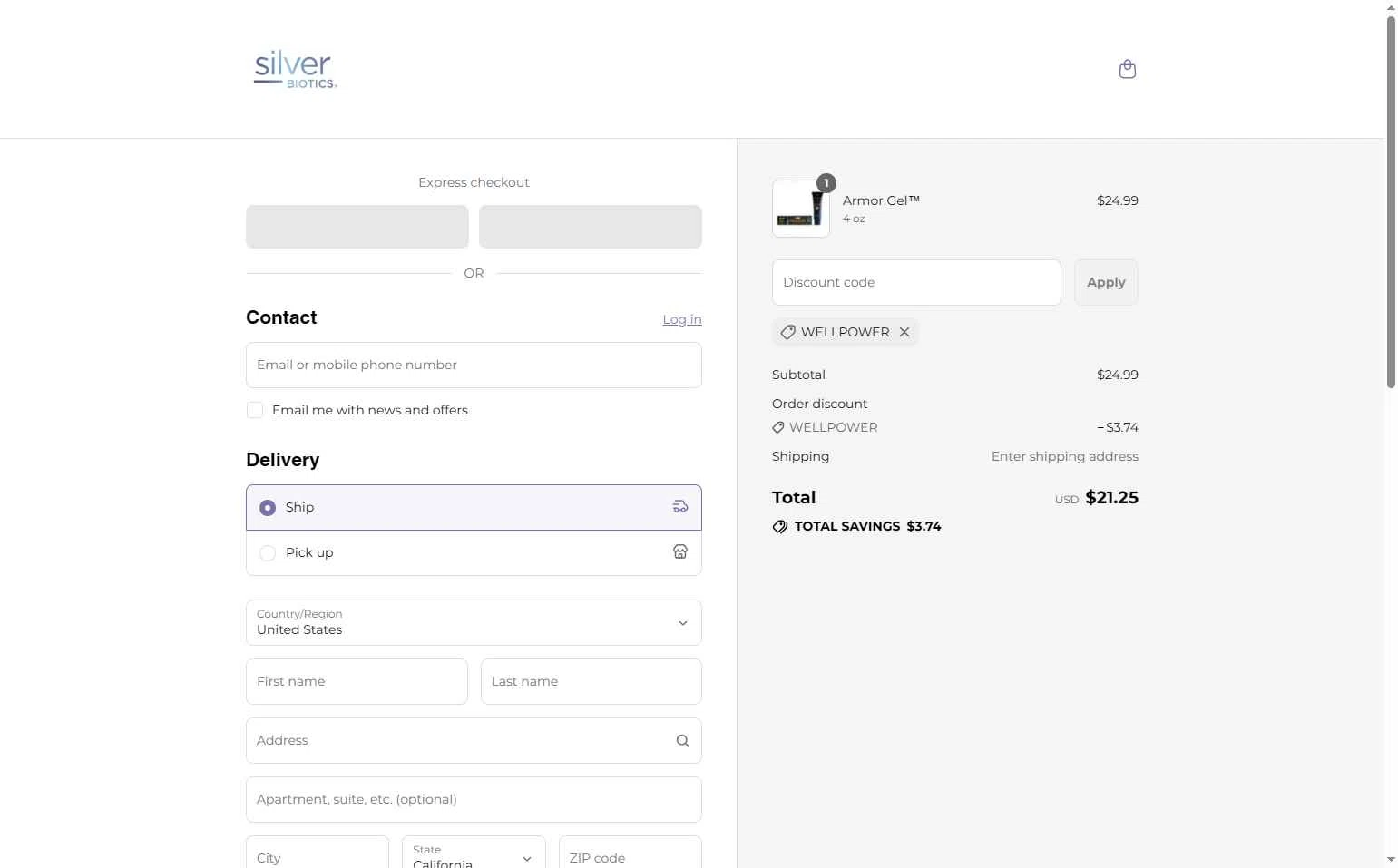This screenshot has width=1398, height=868.
Task: Focus the Apartment, suite, etc. field
Action: click(x=474, y=799)
